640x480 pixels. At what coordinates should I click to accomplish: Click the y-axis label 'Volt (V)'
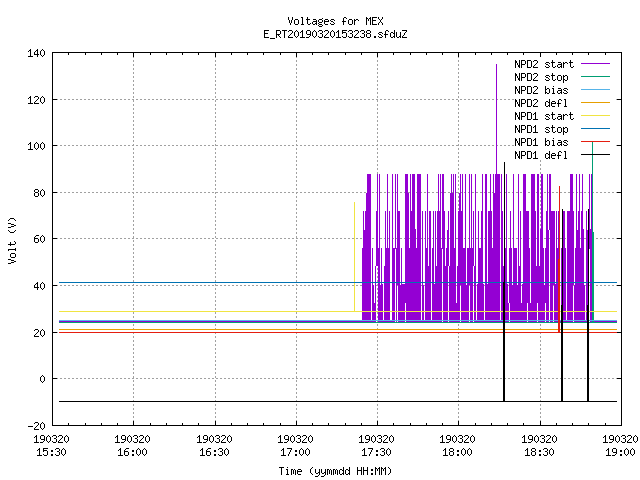tap(12, 240)
